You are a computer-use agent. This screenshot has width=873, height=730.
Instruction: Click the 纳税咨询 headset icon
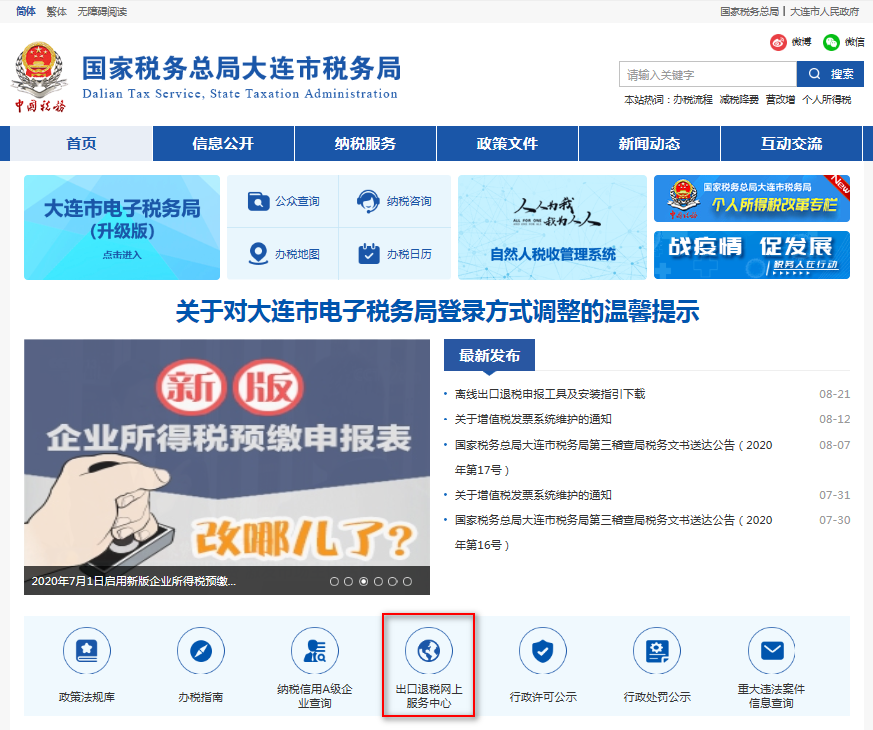click(x=368, y=201)
